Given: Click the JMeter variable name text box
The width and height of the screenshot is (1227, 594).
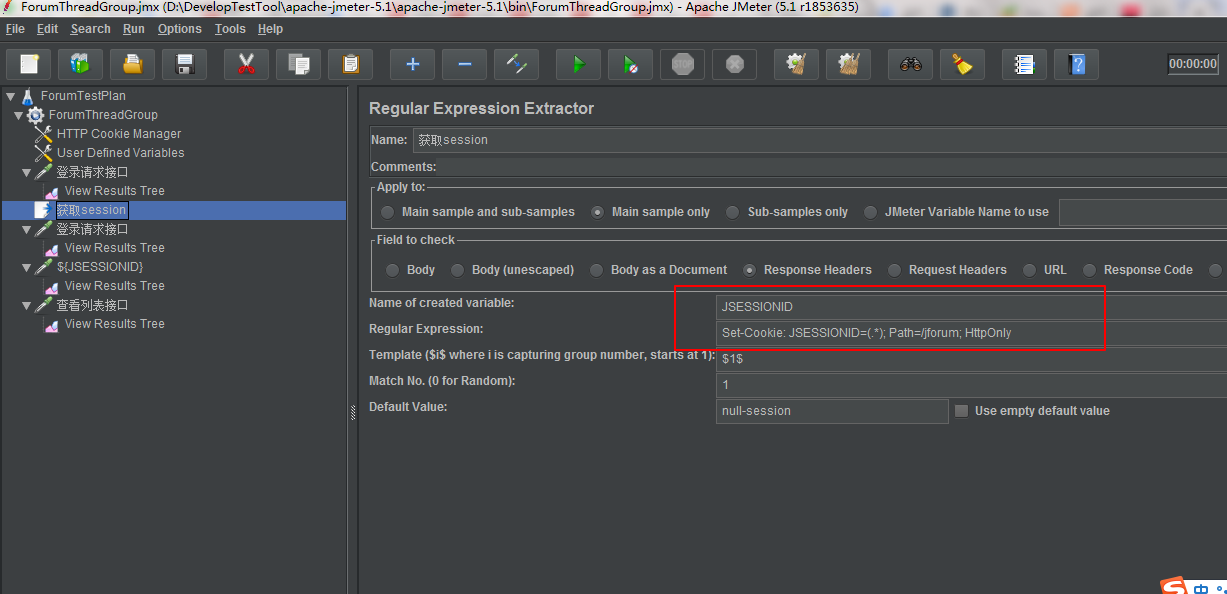Looking at the screenshot, I should pyautogui.click(x=1143, y=212).
